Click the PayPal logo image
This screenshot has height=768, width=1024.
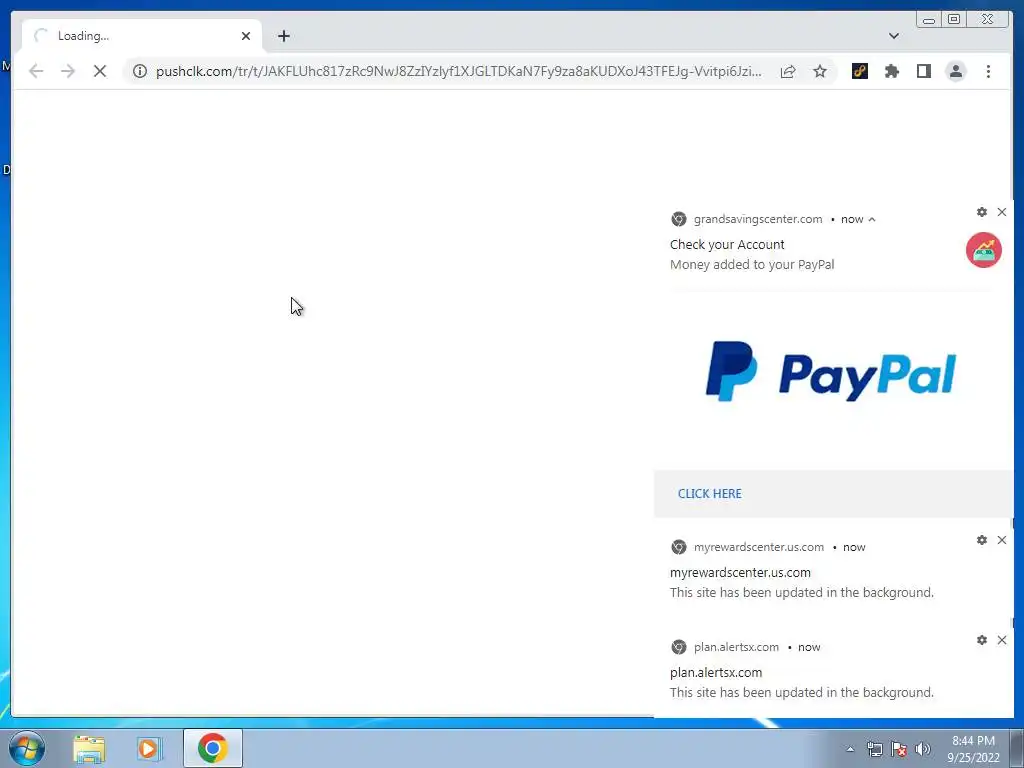[x=831, y=371]
